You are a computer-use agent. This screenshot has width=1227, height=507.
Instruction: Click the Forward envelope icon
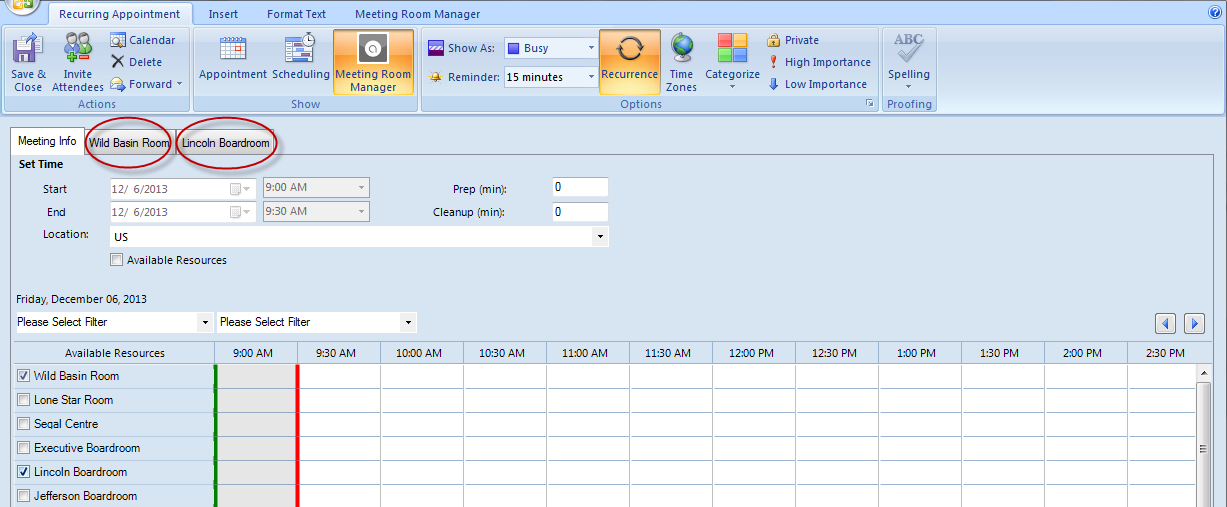point(118,84)
